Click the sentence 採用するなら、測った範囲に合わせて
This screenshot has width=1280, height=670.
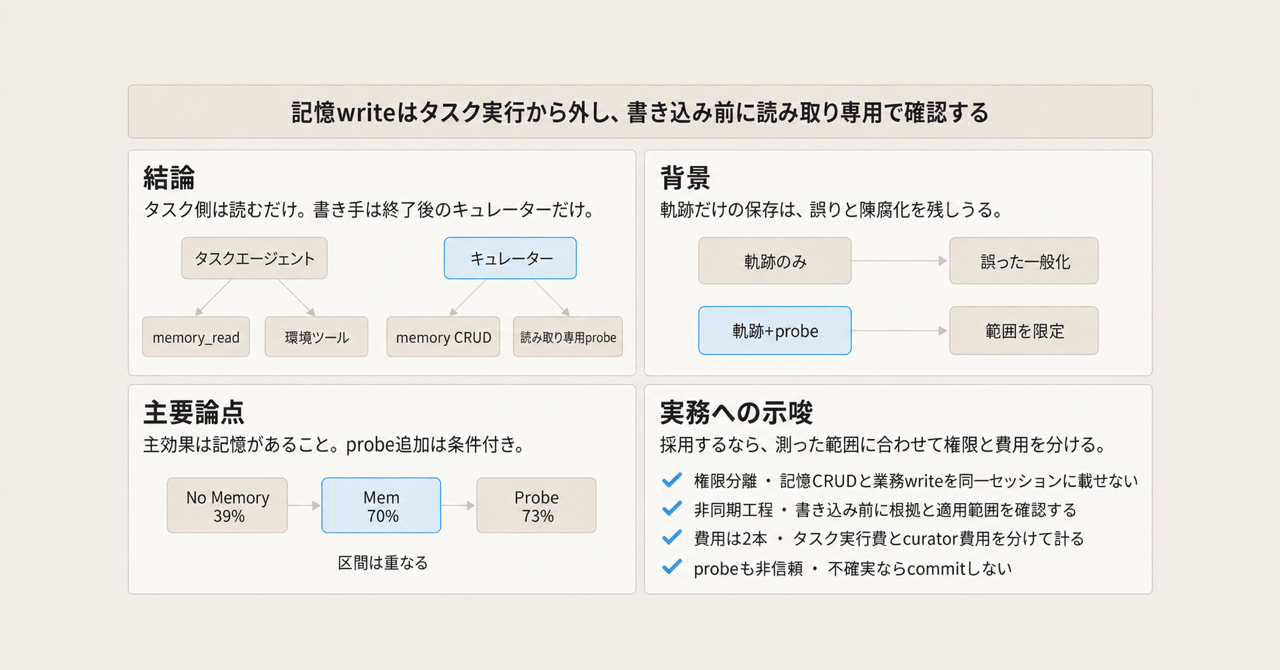pos(883,446)
